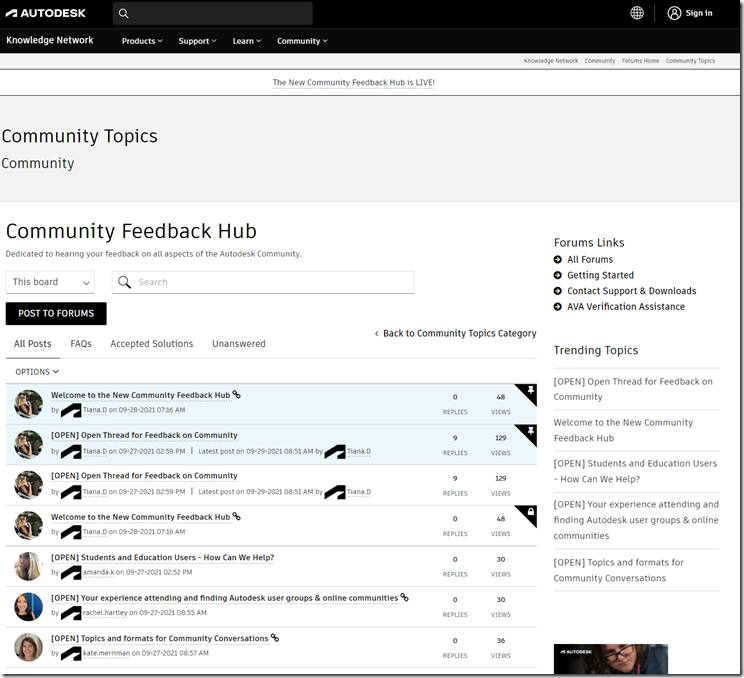Open trending Students and Education Users topic

tap(635, 471)
